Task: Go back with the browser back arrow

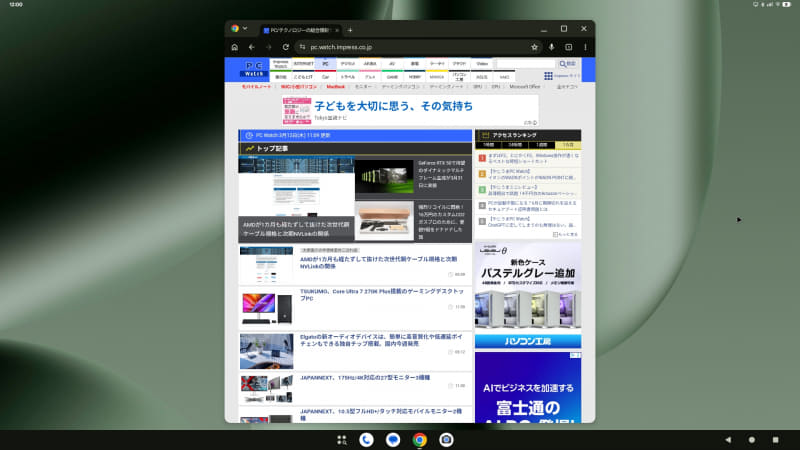Action: [x=252, y=47]
